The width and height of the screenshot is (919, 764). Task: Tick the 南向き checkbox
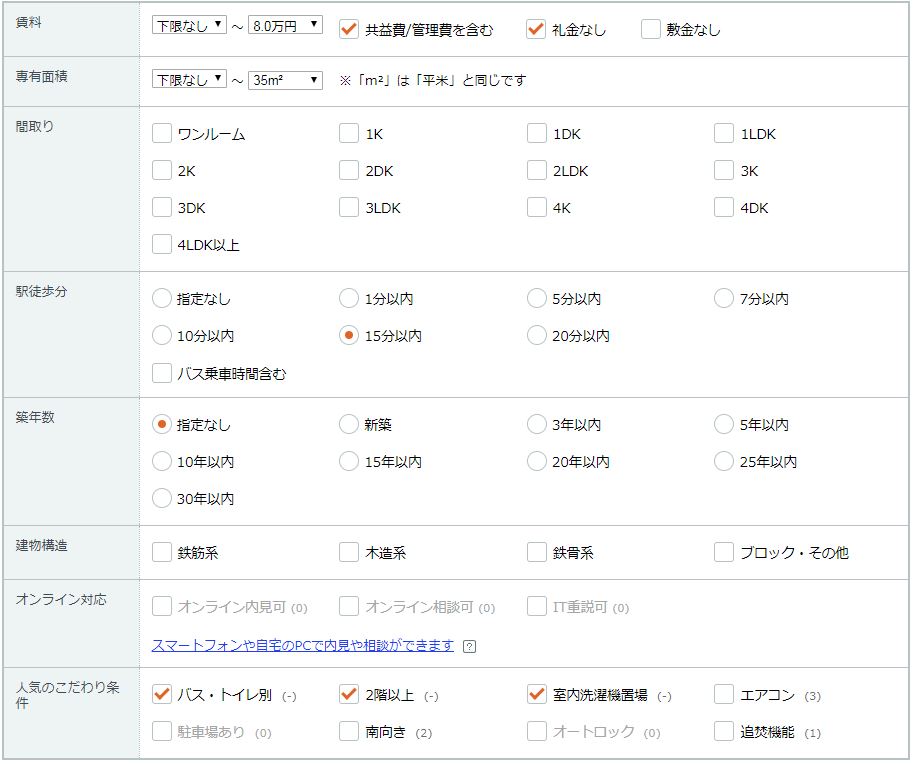point(349,732)
